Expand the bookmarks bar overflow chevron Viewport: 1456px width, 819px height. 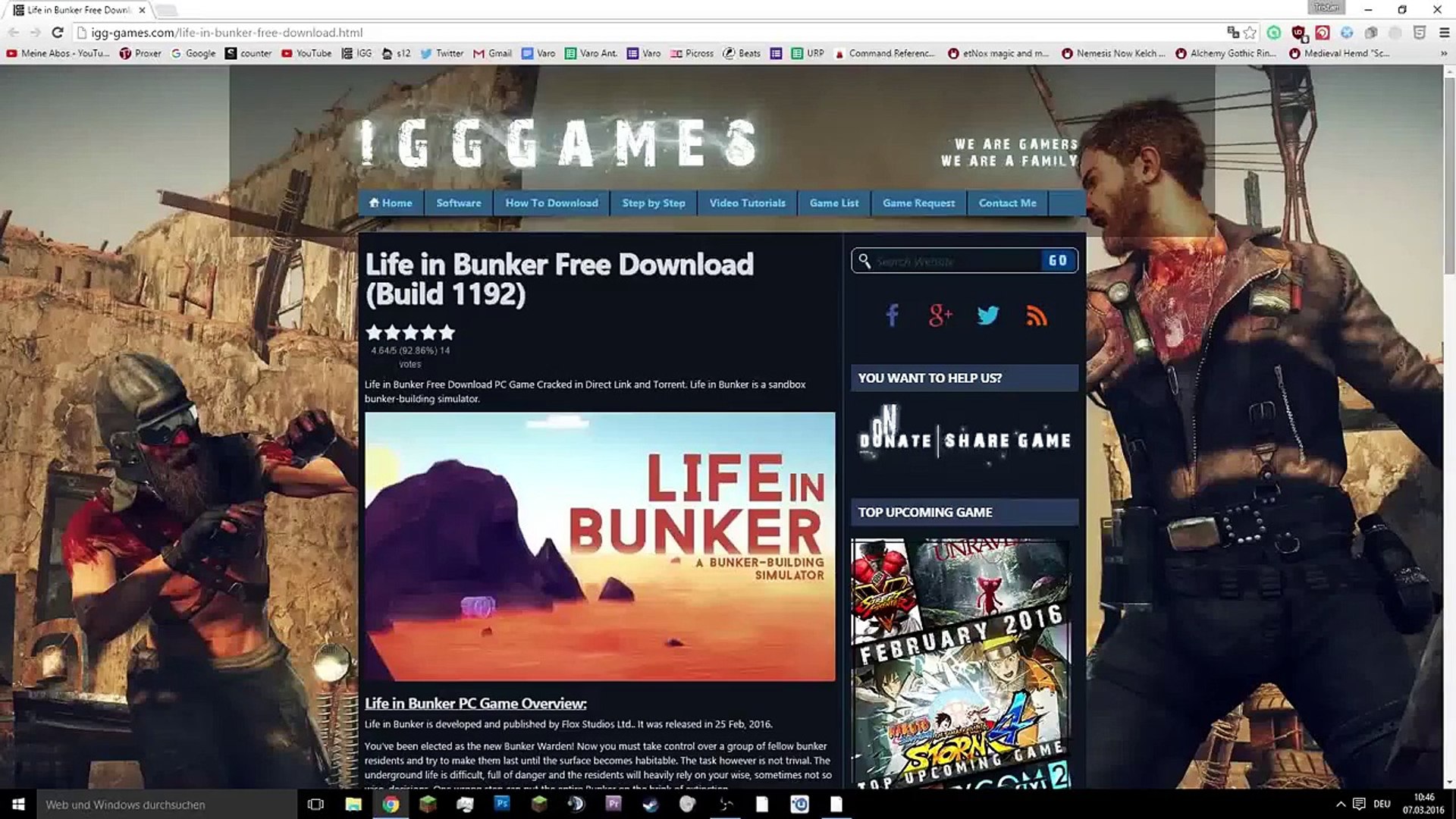tap(1442, 53)
